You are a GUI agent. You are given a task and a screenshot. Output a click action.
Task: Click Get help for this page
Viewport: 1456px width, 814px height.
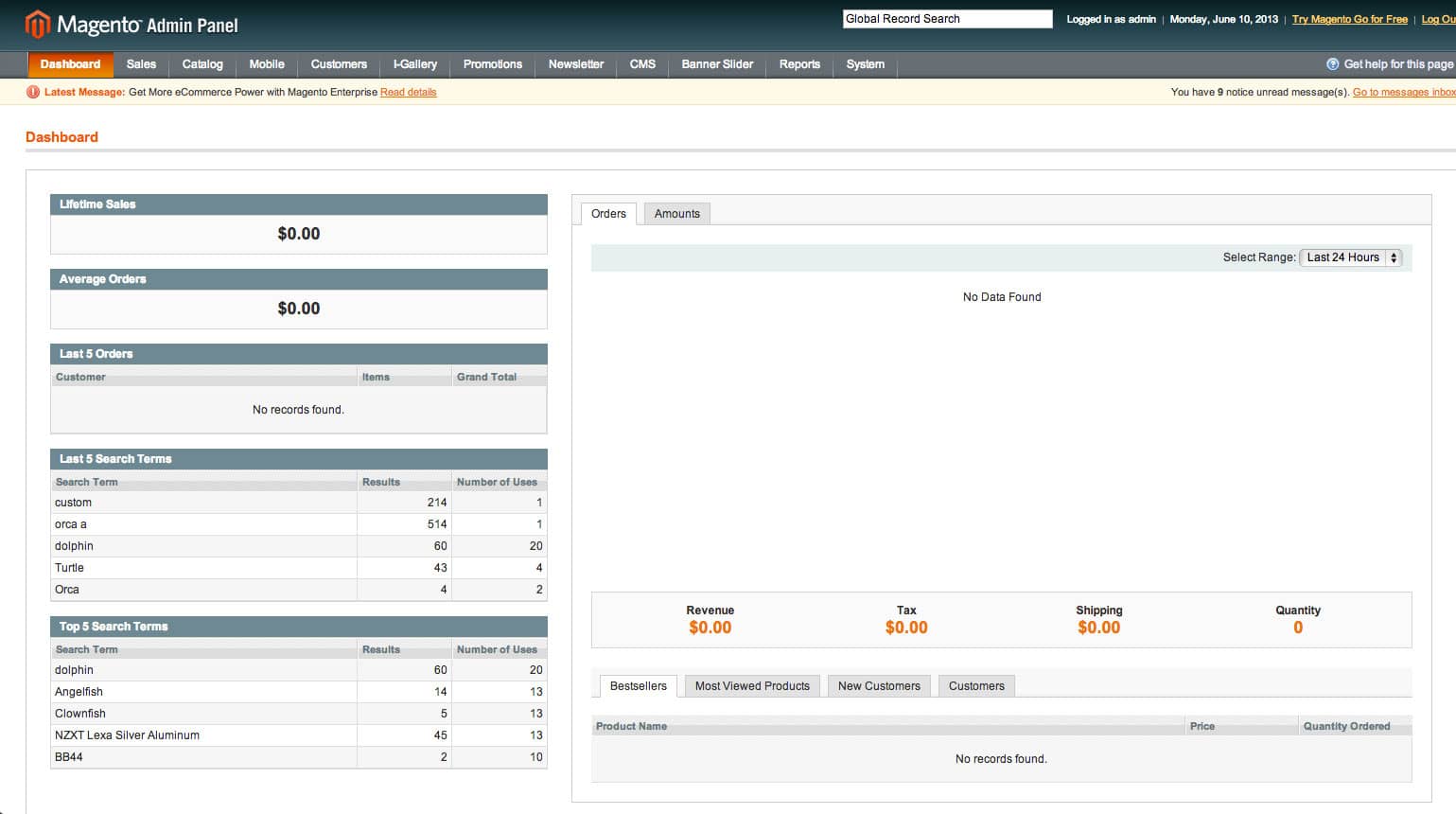[x=1398, y=64]
